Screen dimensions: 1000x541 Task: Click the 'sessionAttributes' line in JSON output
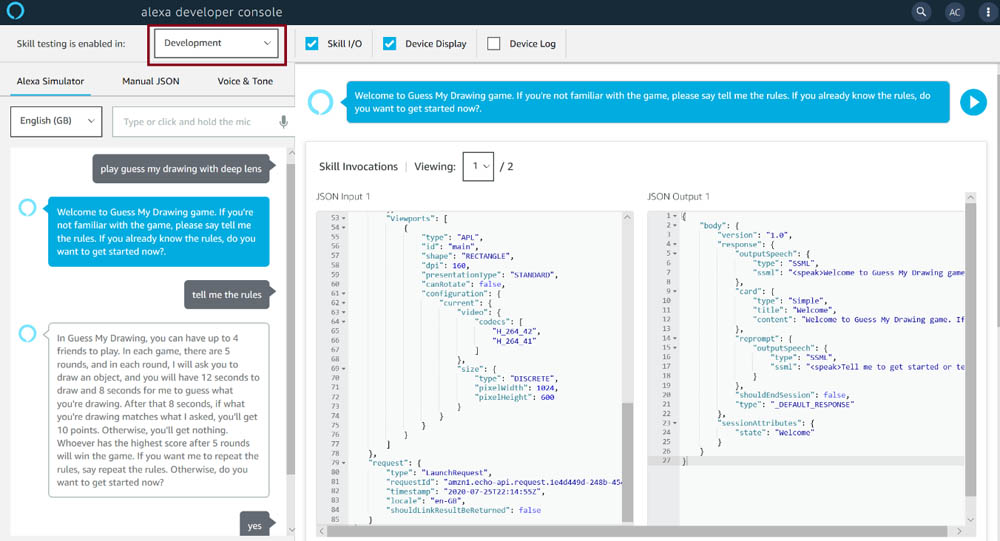coord(765,423)
